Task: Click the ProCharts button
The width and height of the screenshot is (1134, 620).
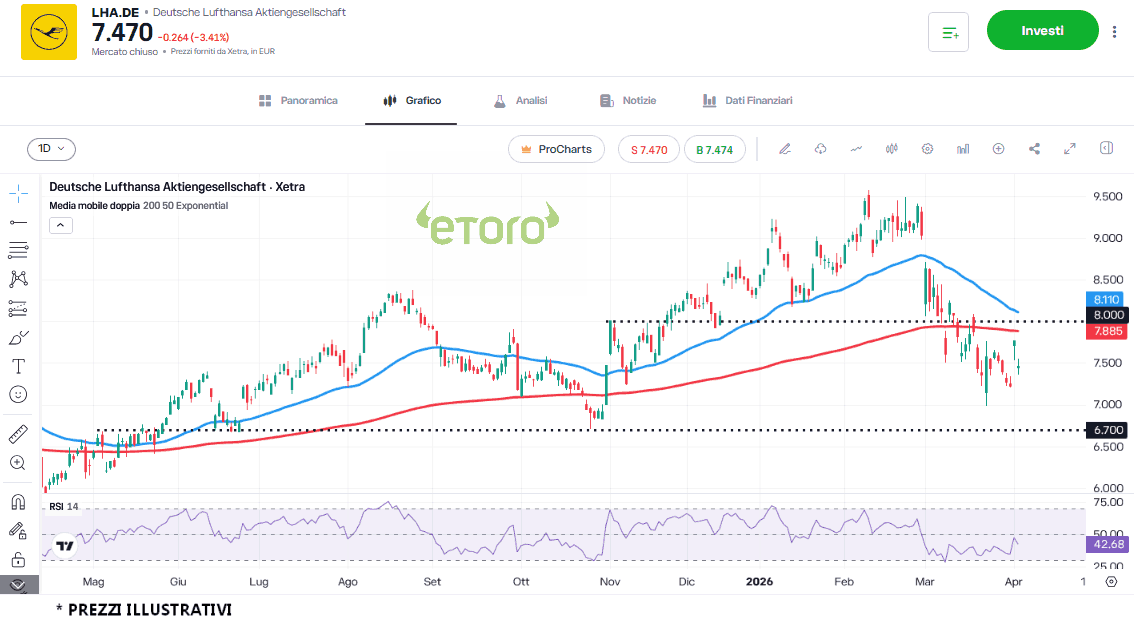Action: tap(556, 149)
